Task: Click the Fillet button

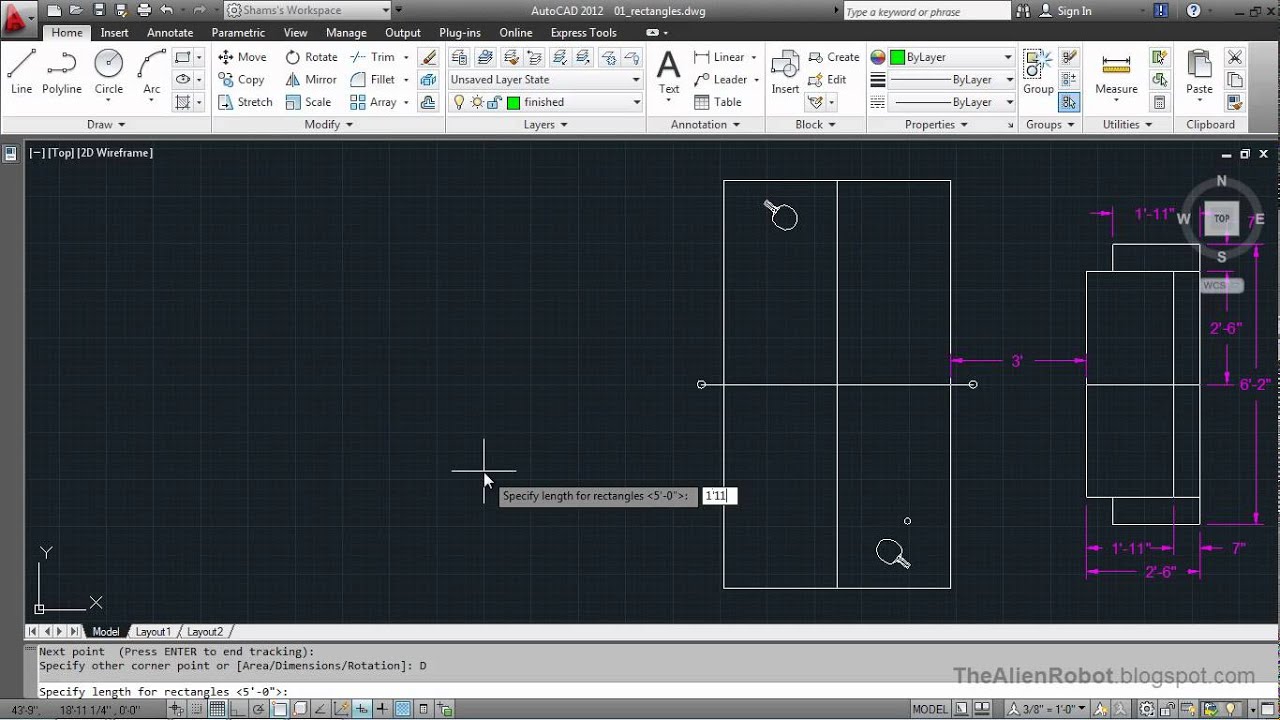Action: (372, 80)
